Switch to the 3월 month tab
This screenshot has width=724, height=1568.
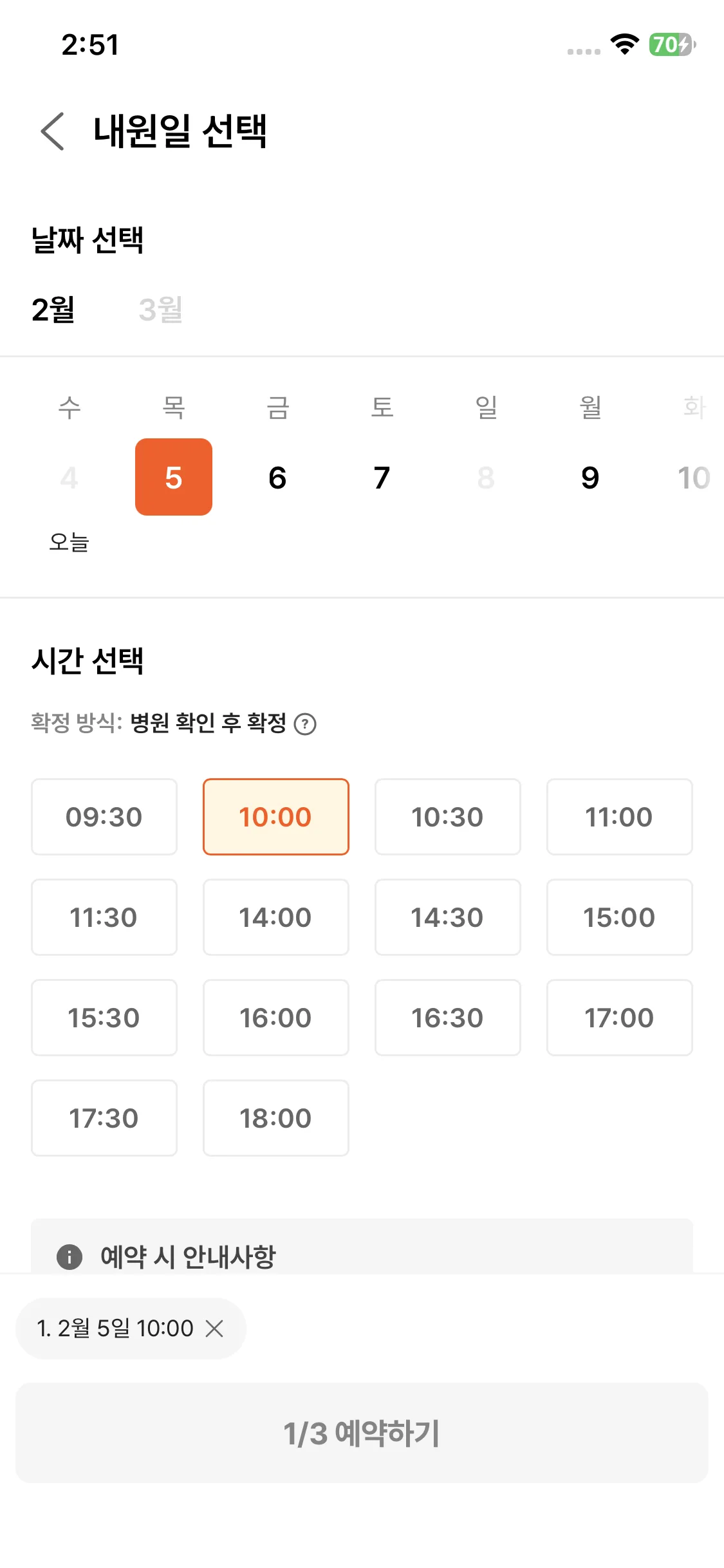coord(161,310)
